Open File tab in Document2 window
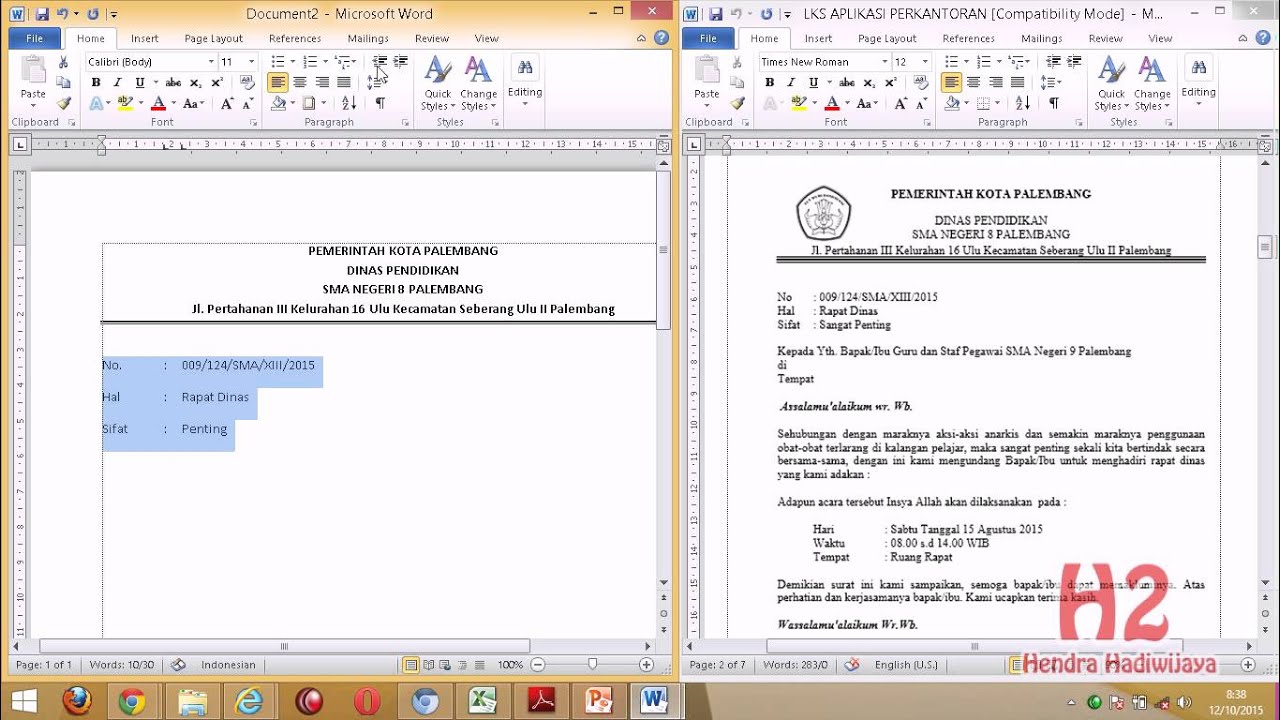1280x720 pixels. click(35, 38)
